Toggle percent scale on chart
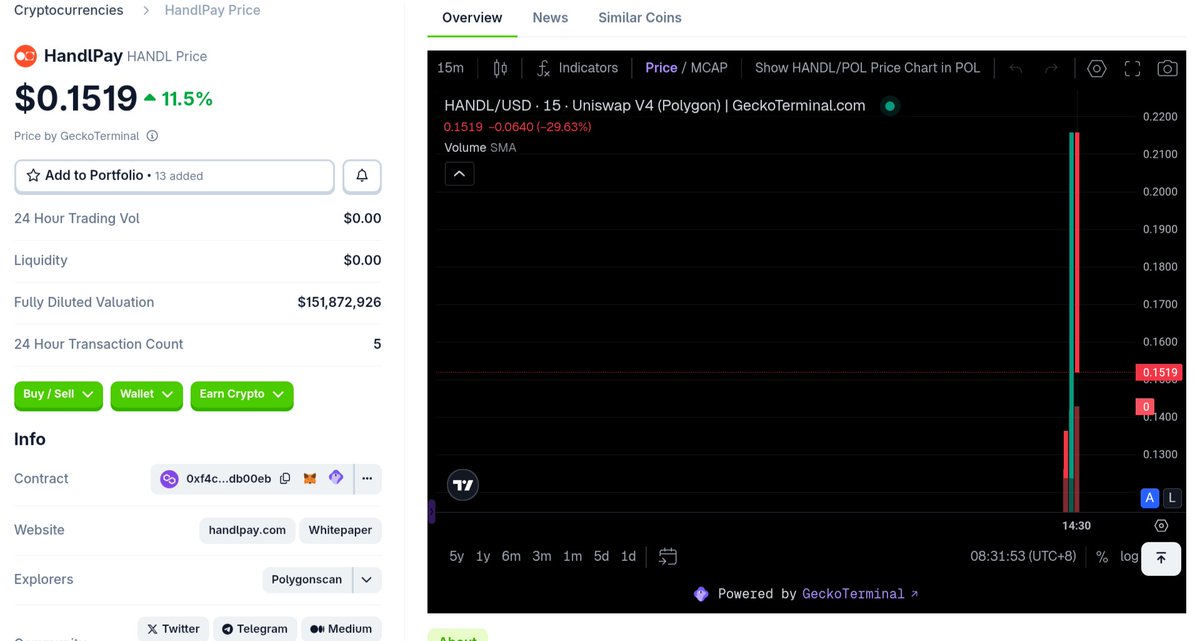The image size is (1200, 641). click(x=1102, y=557)
